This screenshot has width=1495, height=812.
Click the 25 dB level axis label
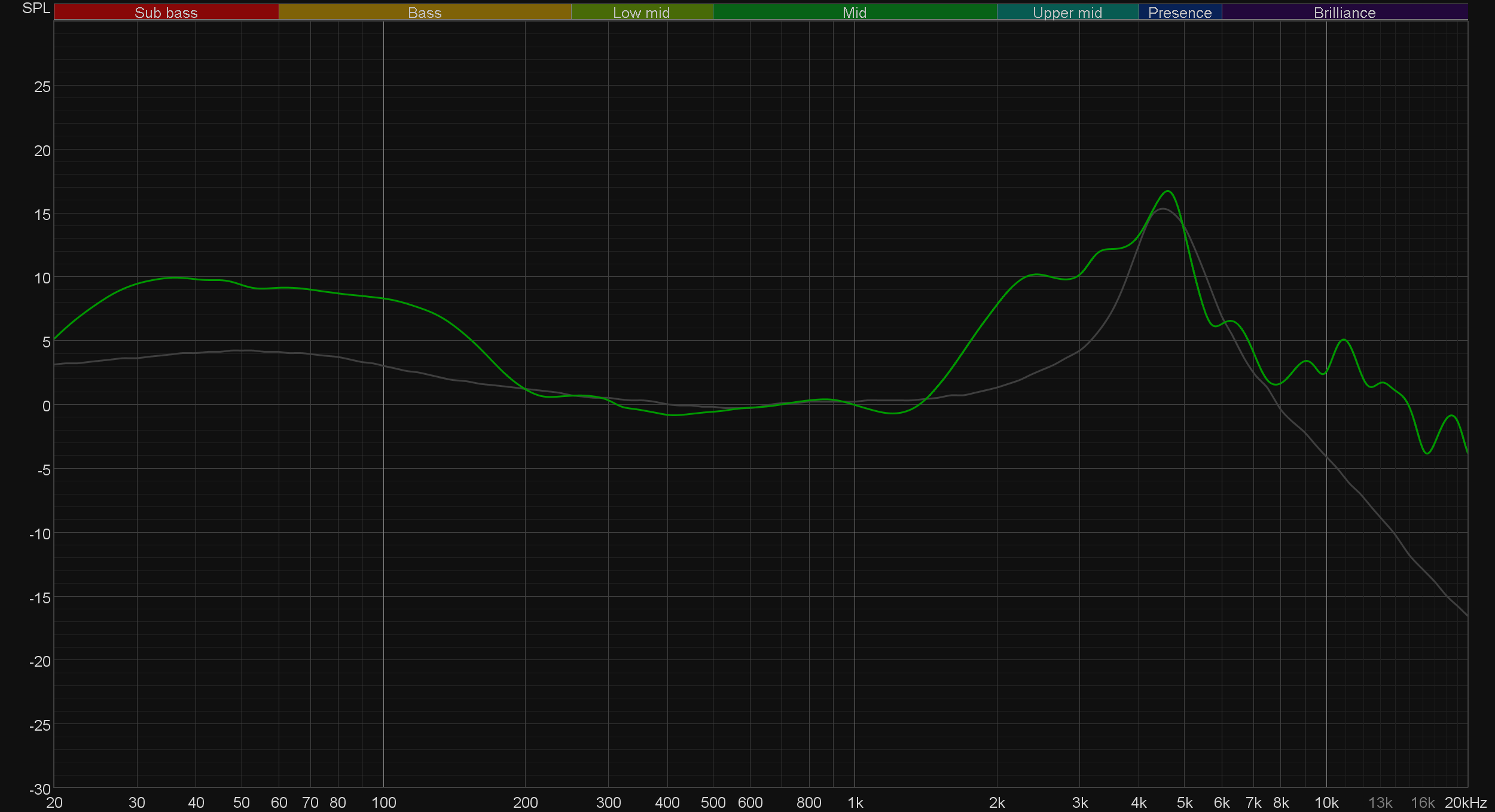click(42, 87)
